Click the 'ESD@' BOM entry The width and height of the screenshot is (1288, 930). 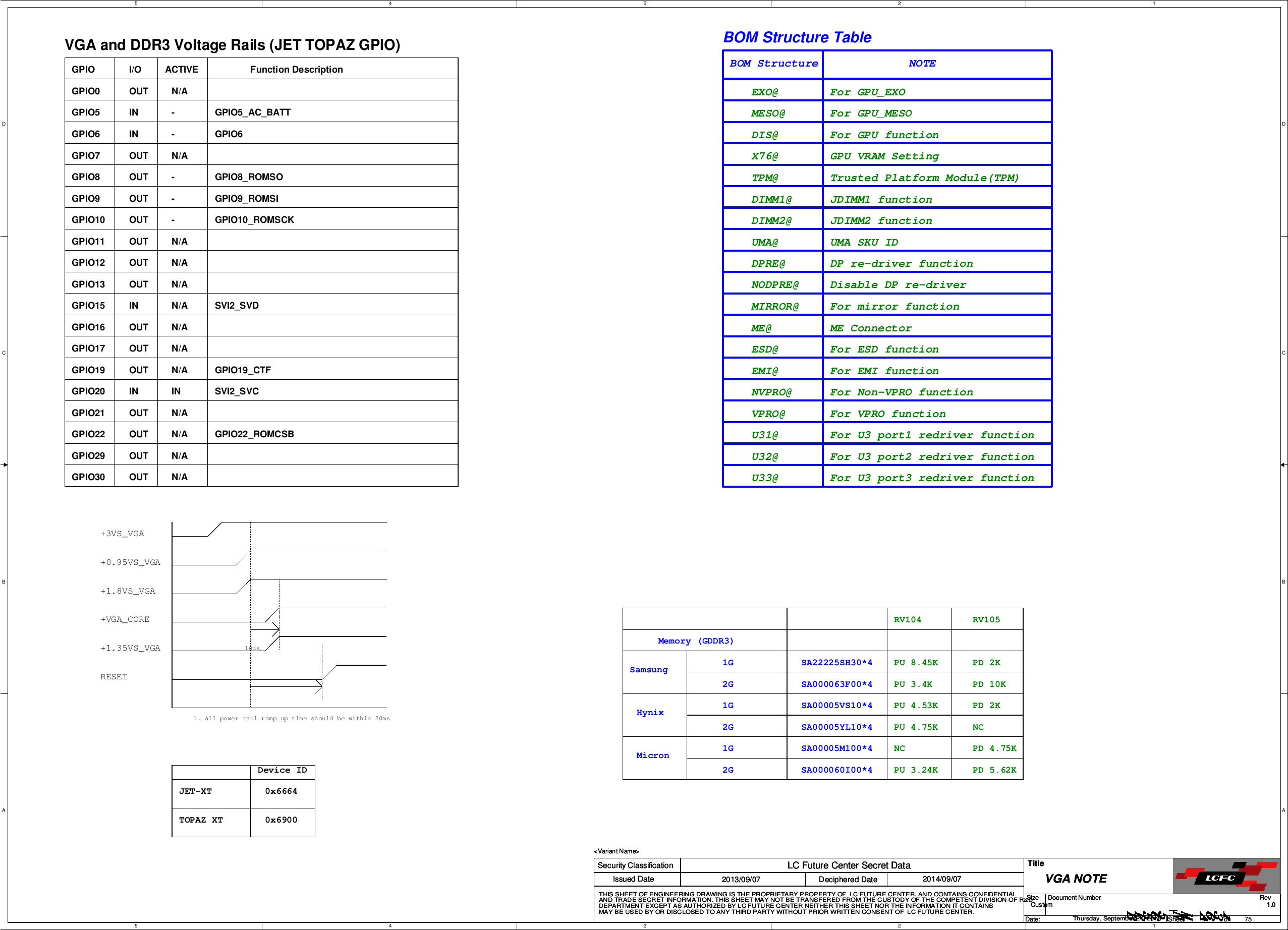coord(764,349)
